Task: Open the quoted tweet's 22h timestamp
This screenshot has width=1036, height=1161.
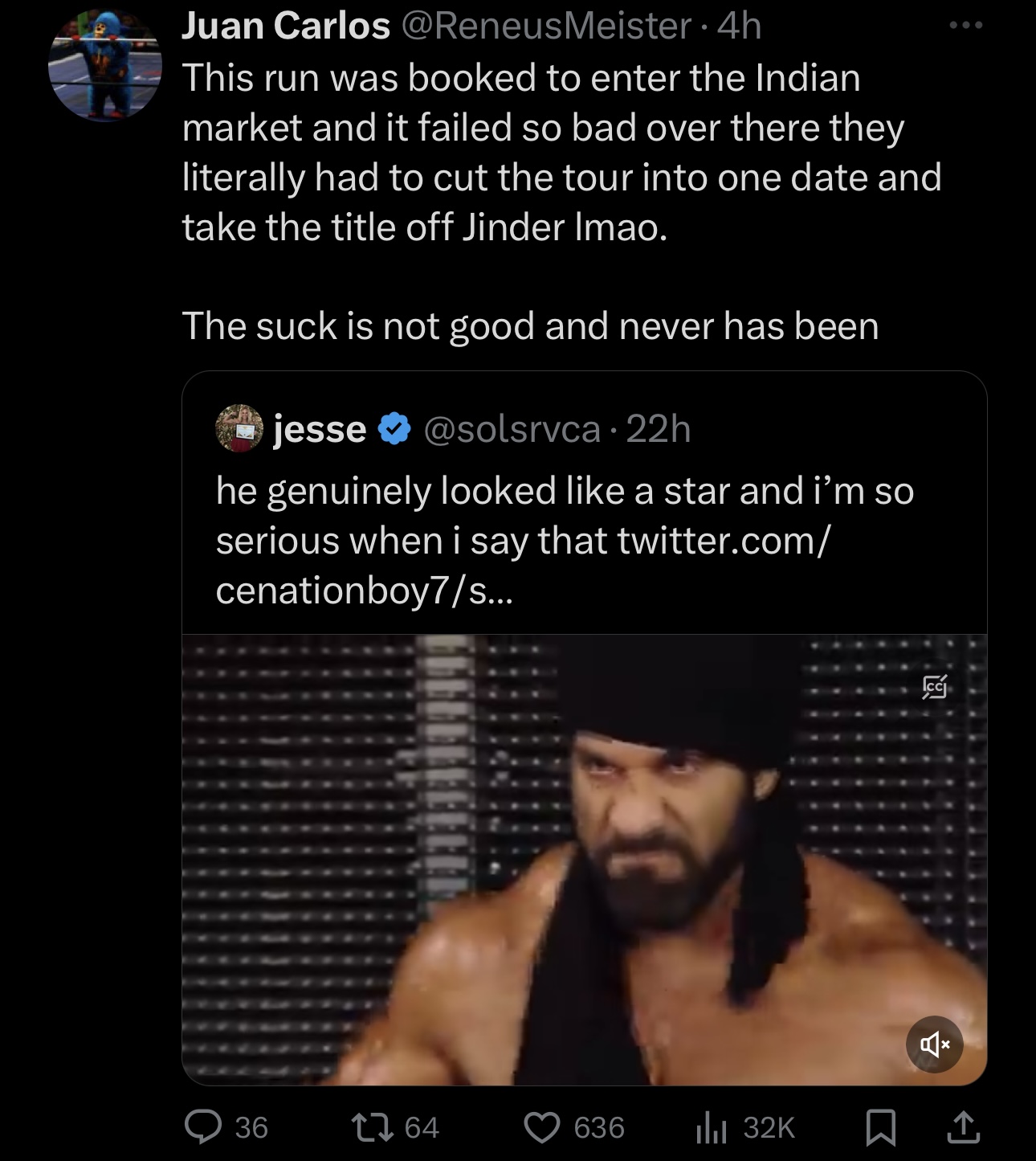Action: [x=659, y=429]
